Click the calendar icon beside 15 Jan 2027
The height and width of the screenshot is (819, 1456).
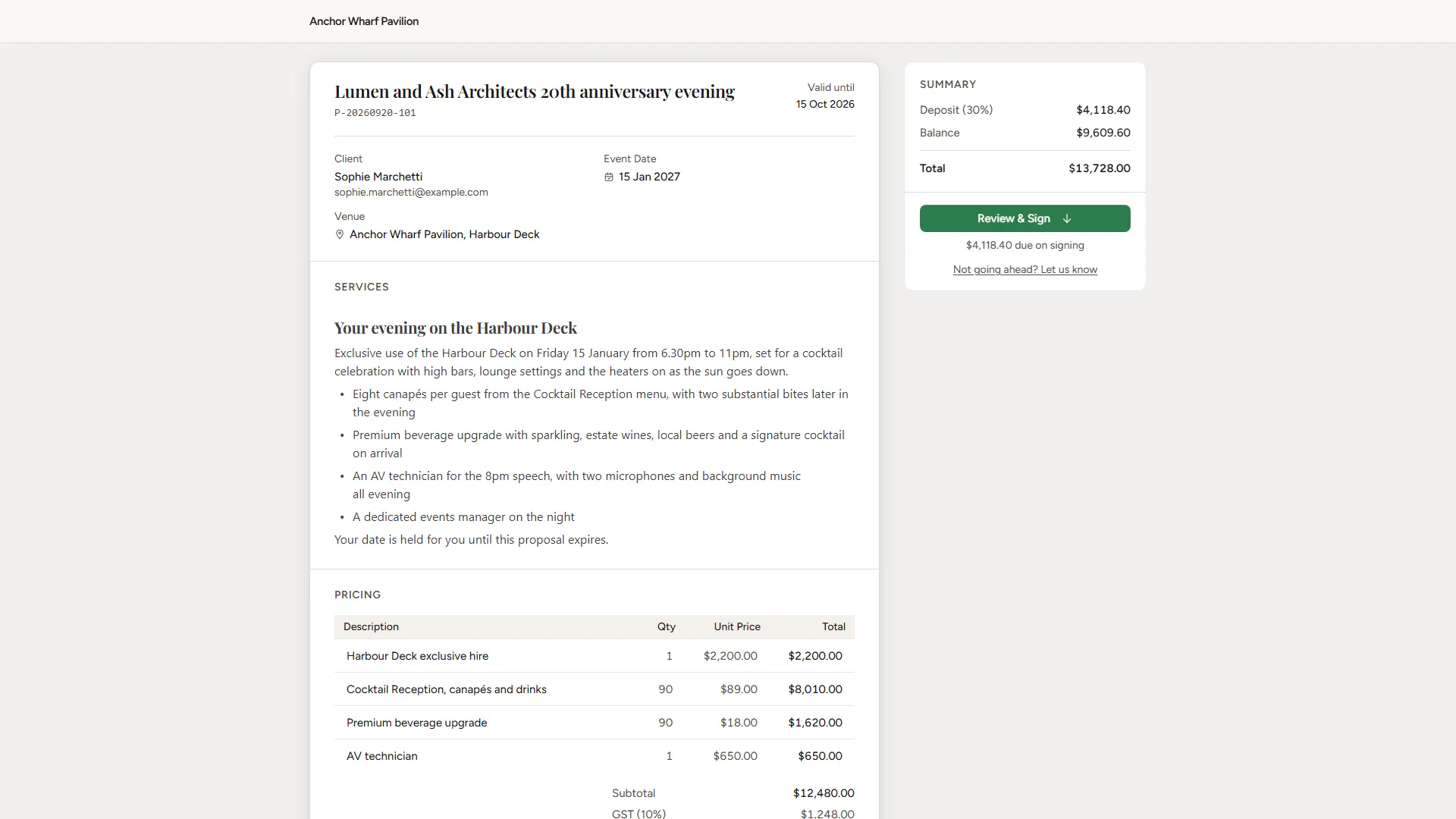point(608,177)
